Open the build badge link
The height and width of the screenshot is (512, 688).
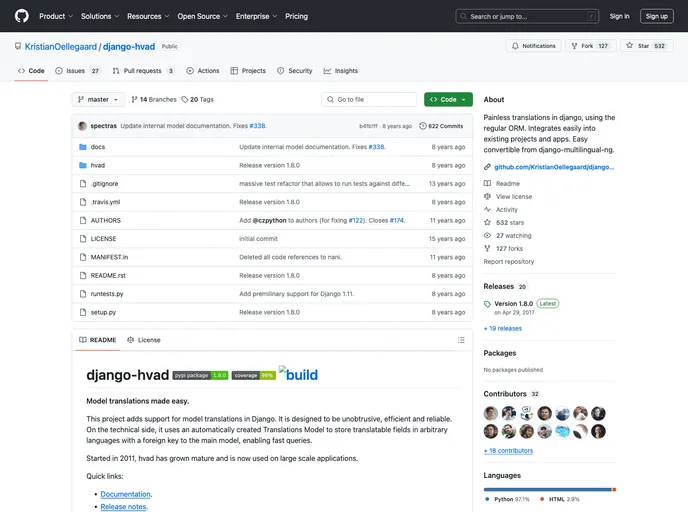(x=298, y=374)
